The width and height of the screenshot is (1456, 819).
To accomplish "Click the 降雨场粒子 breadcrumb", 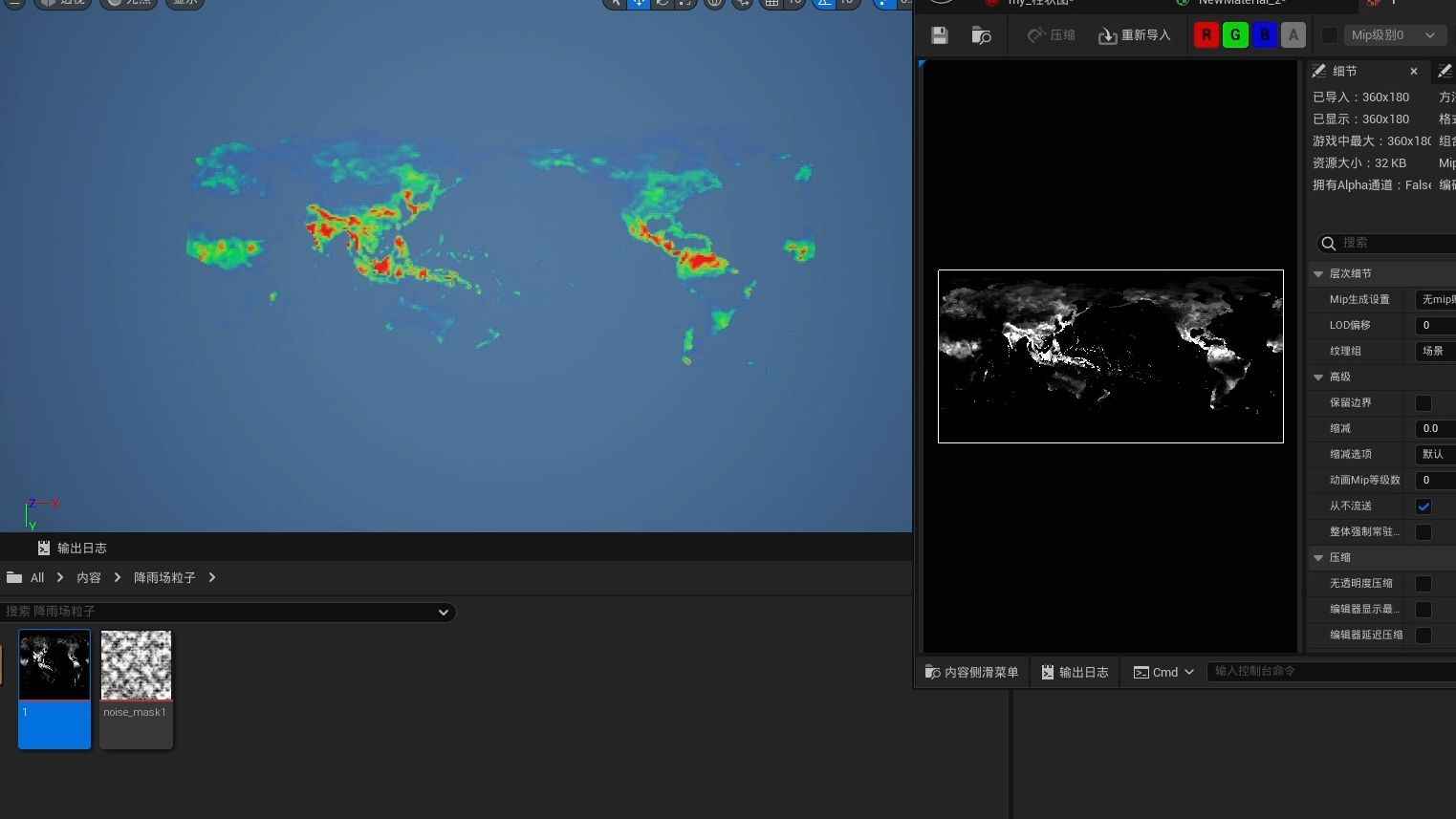I will pyautogui.click(x=164, y=578).
